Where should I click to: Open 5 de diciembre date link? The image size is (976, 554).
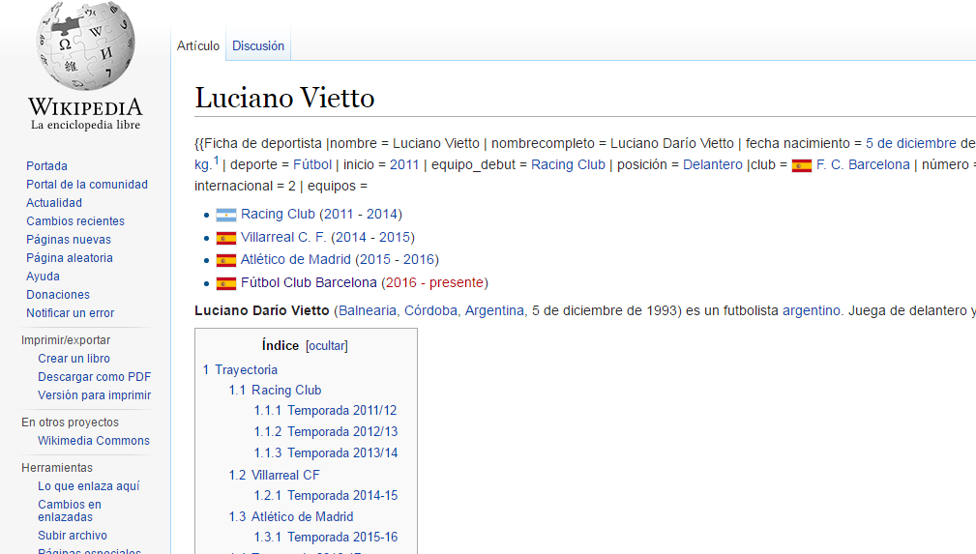point(911,143)
